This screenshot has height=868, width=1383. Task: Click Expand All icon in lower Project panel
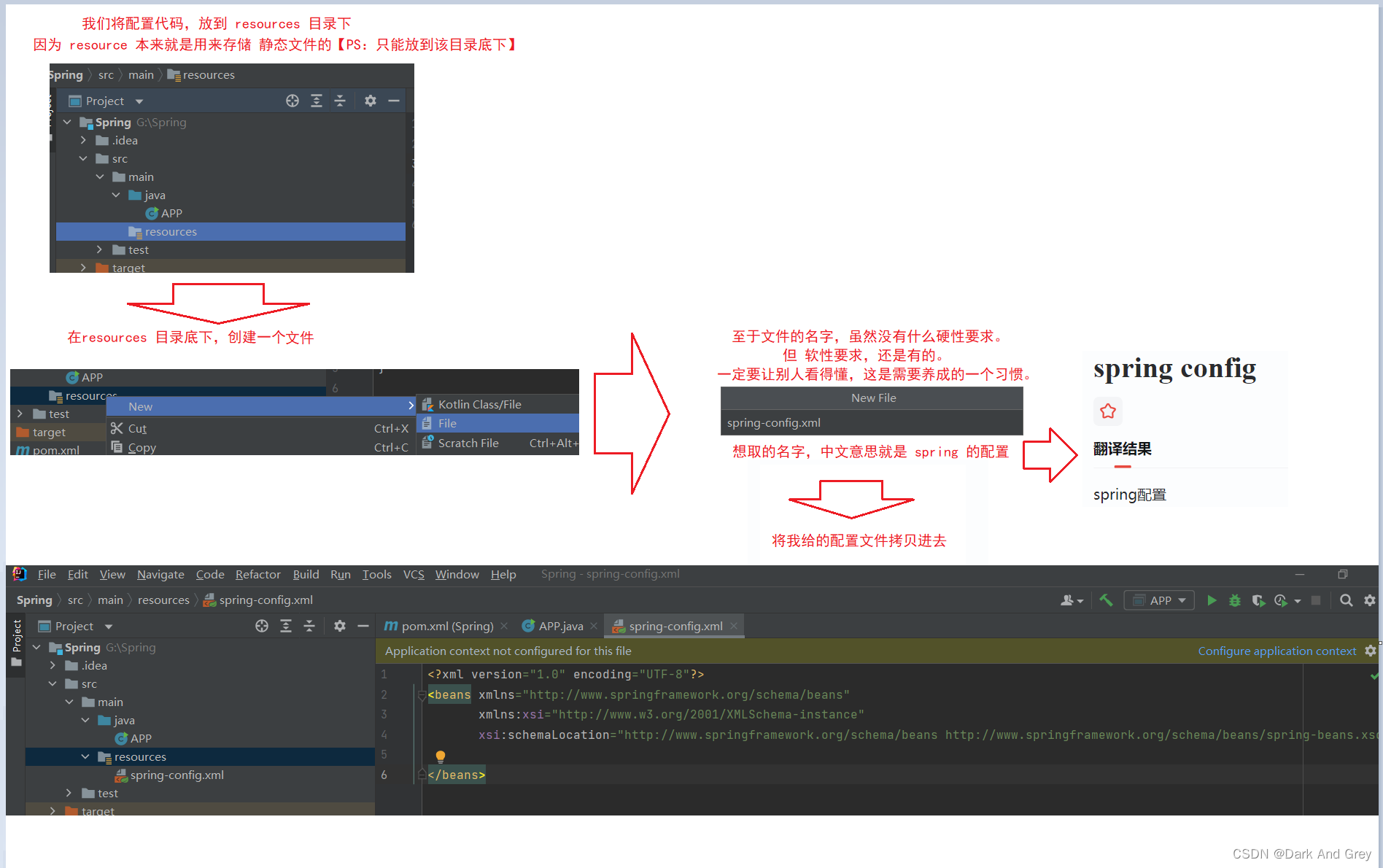(286, 626)
